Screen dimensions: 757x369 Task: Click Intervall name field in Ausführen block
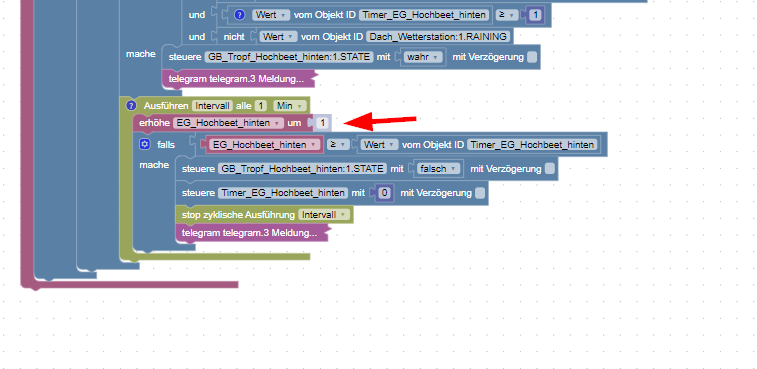[x=212, y=106]
